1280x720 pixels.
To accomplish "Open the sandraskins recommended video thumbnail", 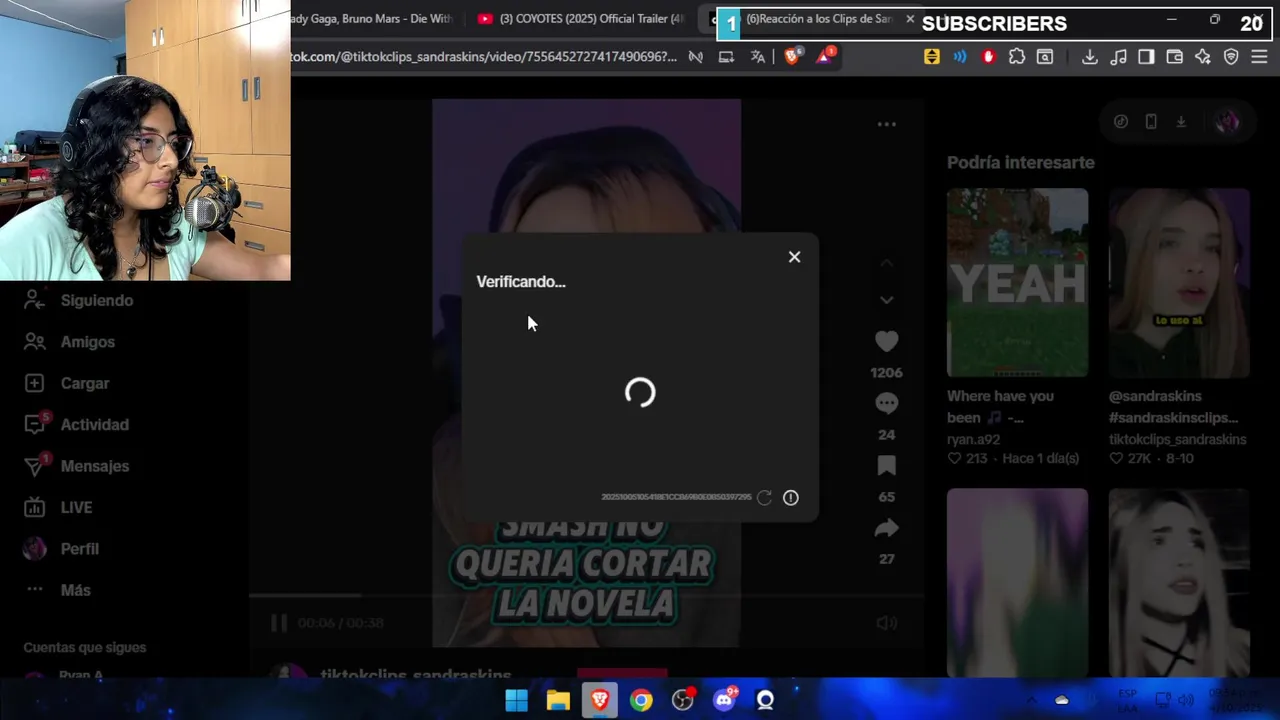I will coord(1178,282).
